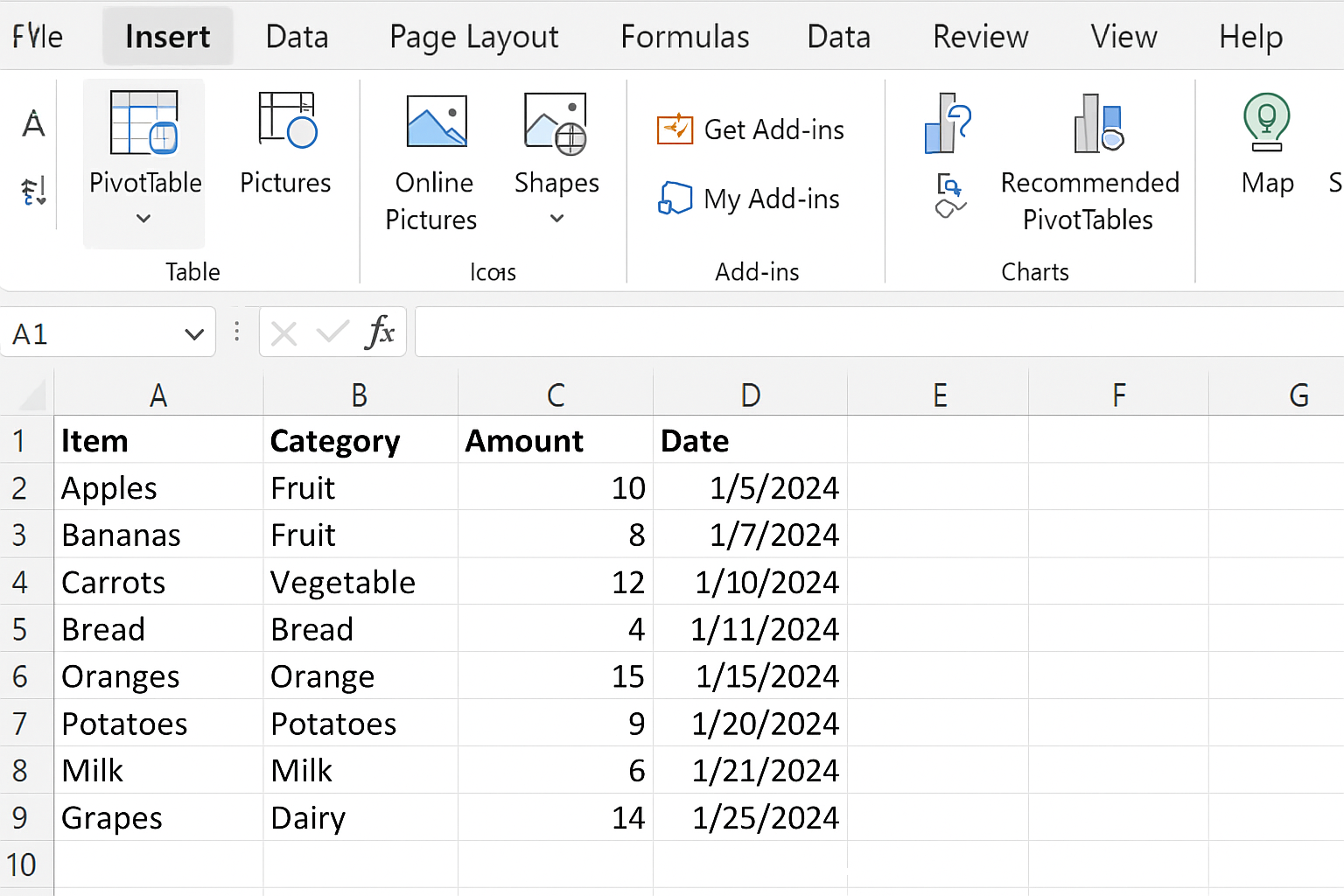
Task: Switch to the Insert tab
Action: tap(168, 37)
